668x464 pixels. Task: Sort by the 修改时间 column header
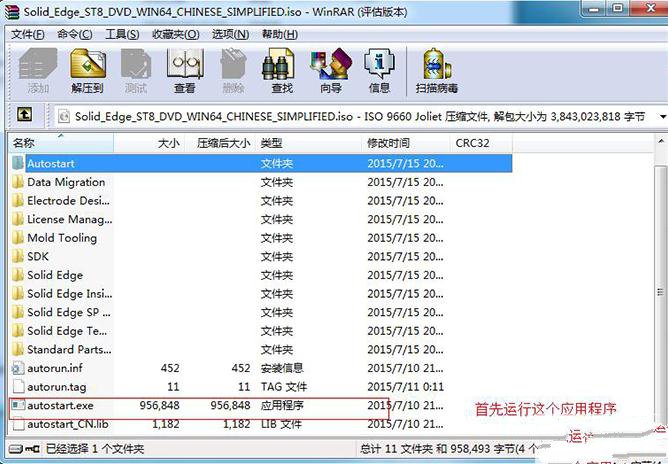(x=406, y=143)
